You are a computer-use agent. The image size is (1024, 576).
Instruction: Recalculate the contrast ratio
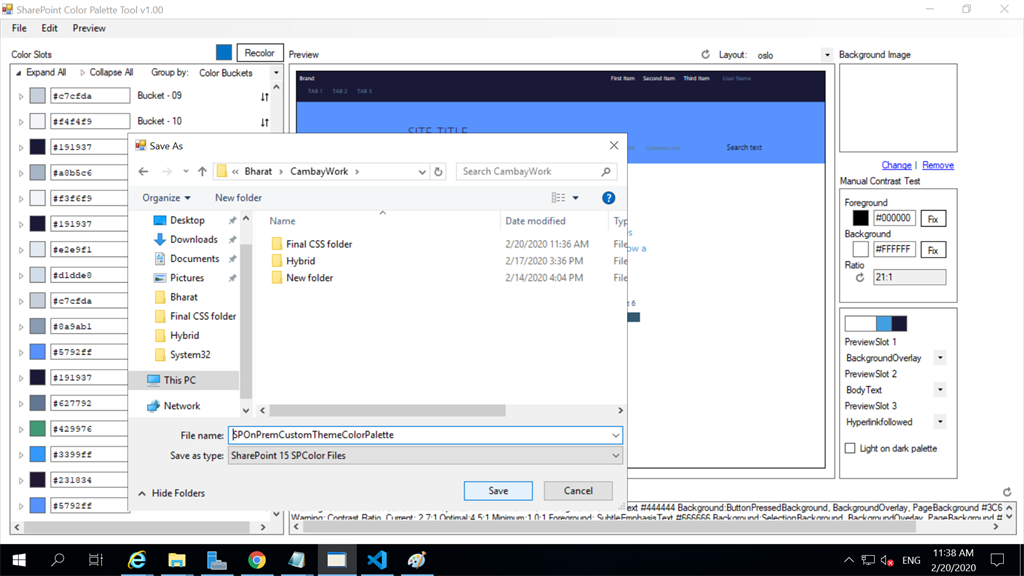(860, 278)
